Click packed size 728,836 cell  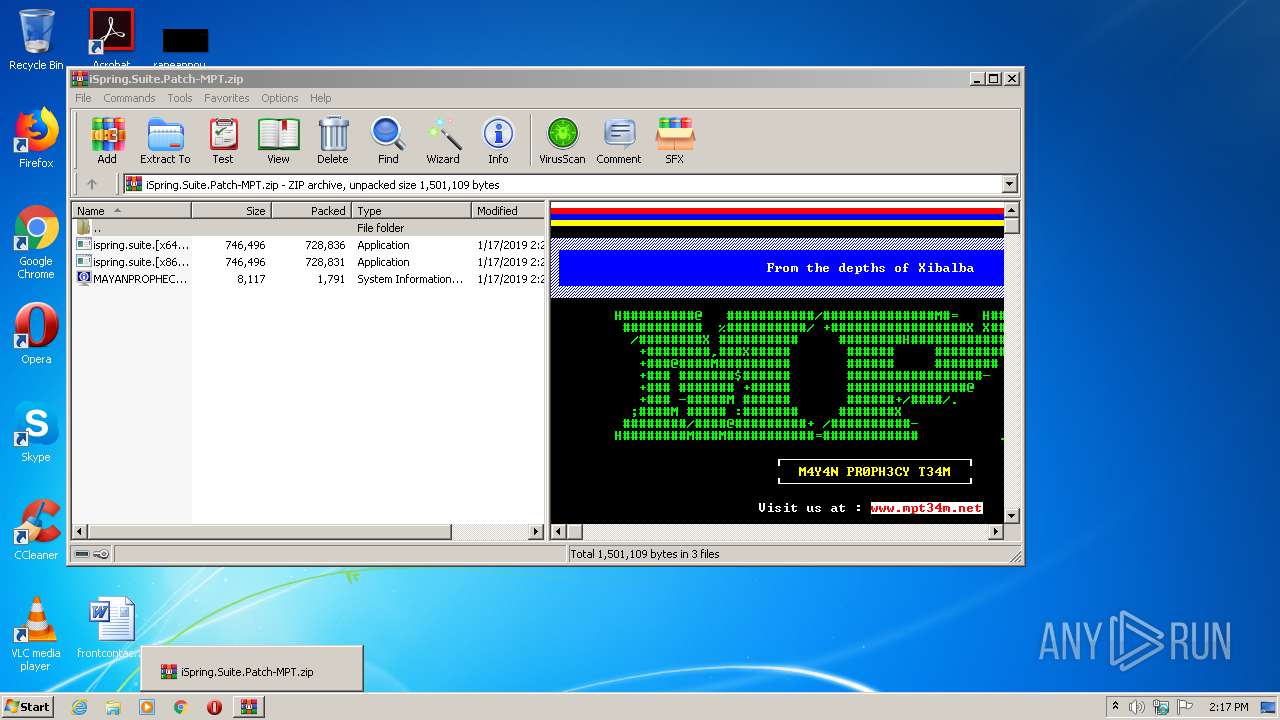click(323, 245)
